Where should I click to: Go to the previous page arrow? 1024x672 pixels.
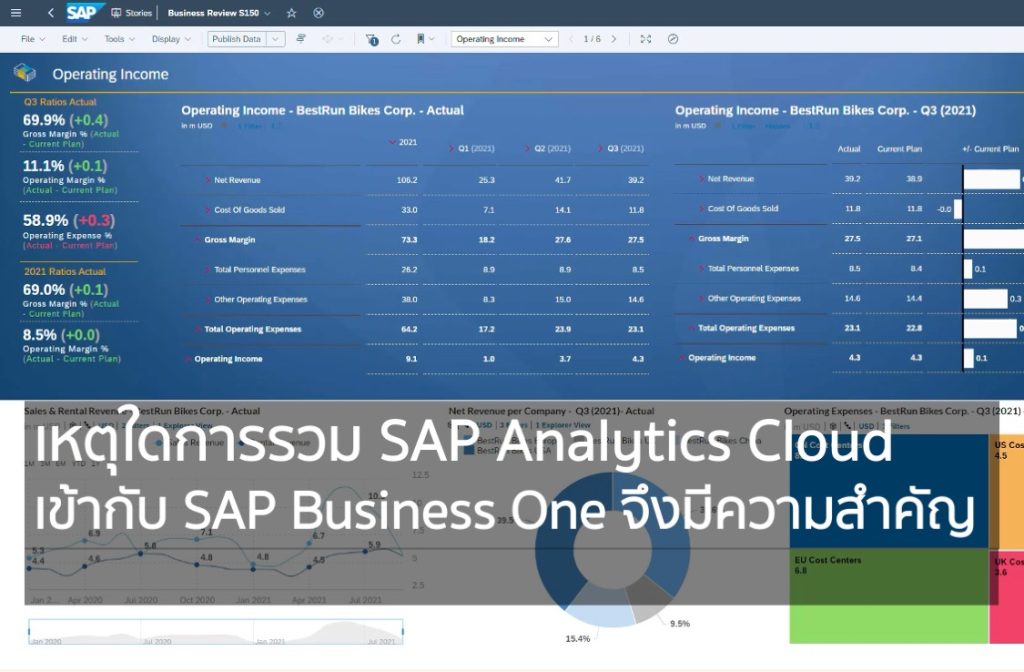point(571,39)
